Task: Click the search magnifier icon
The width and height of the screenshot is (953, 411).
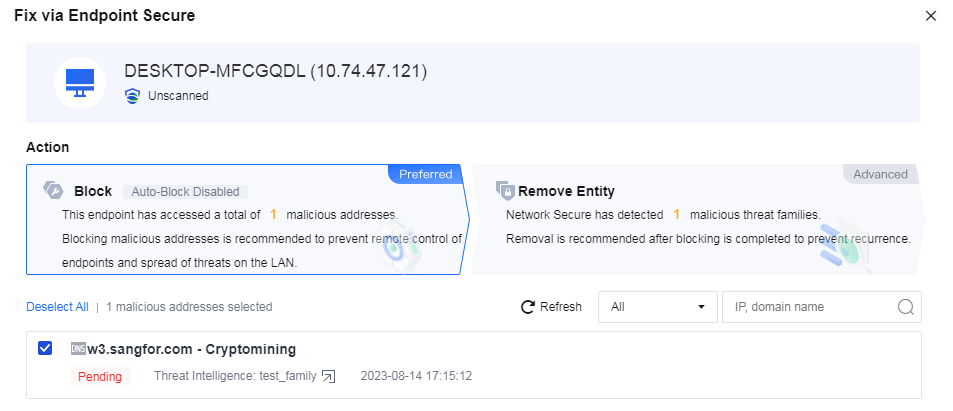Action: tap(906, 307)
